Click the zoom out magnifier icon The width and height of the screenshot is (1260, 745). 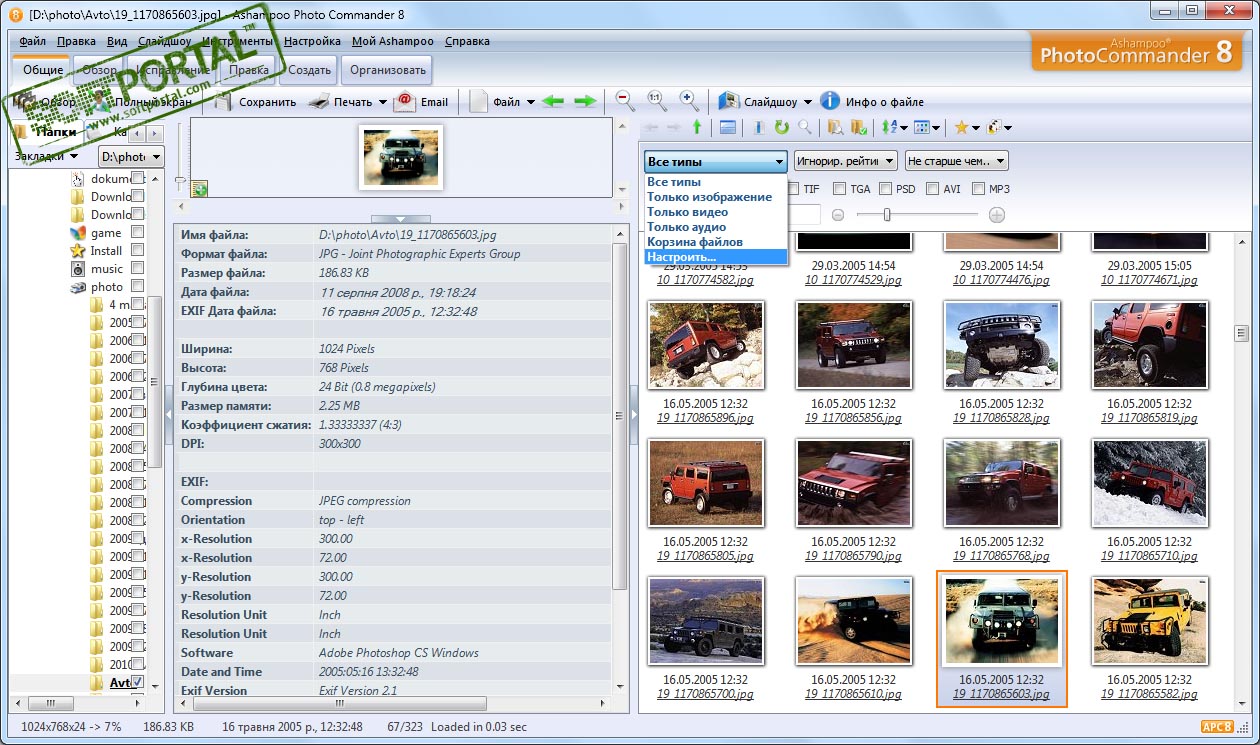[x=625, y=101]
